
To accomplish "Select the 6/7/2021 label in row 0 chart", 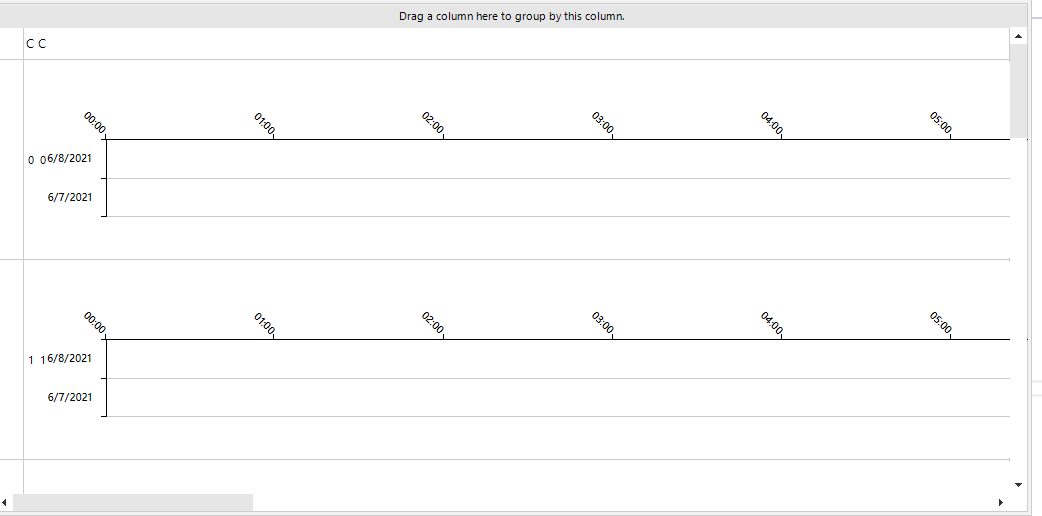I will tap(70, 197).
